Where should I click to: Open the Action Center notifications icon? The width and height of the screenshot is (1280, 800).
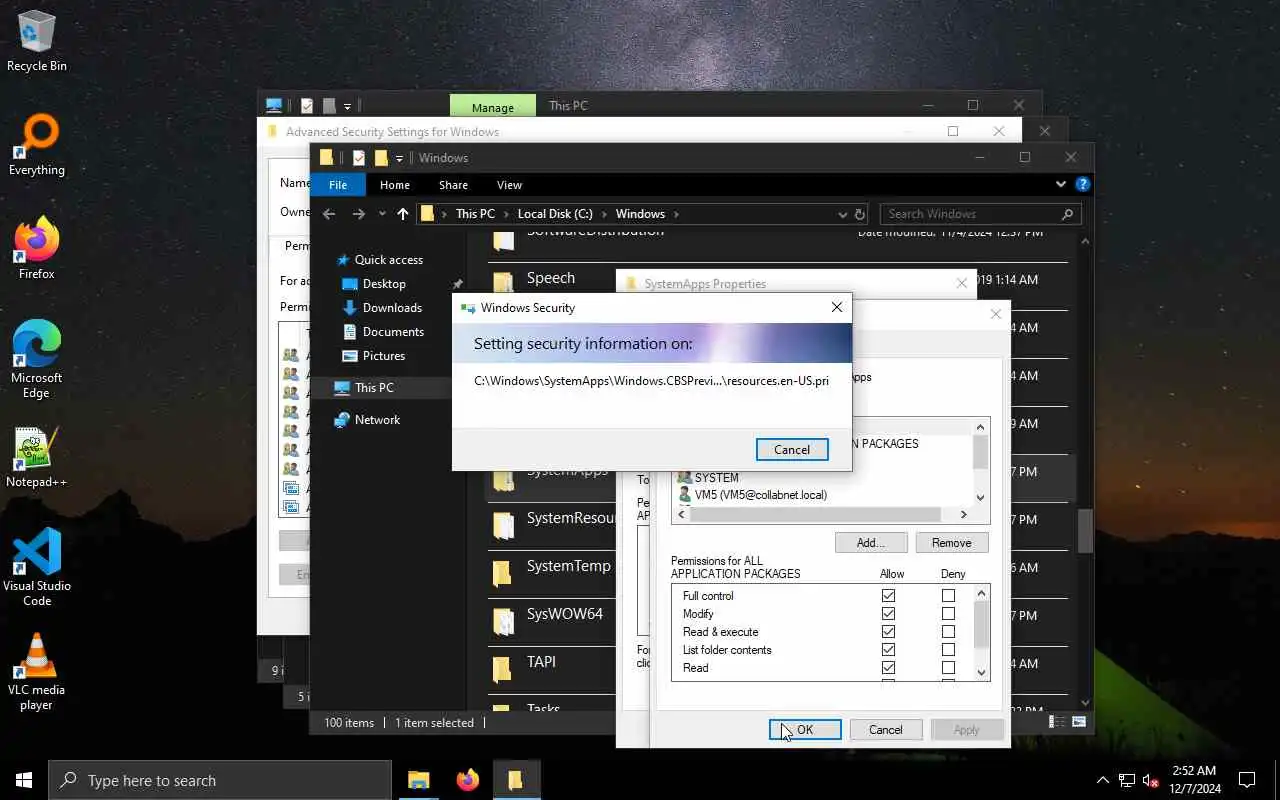(x=1247, y=780)
